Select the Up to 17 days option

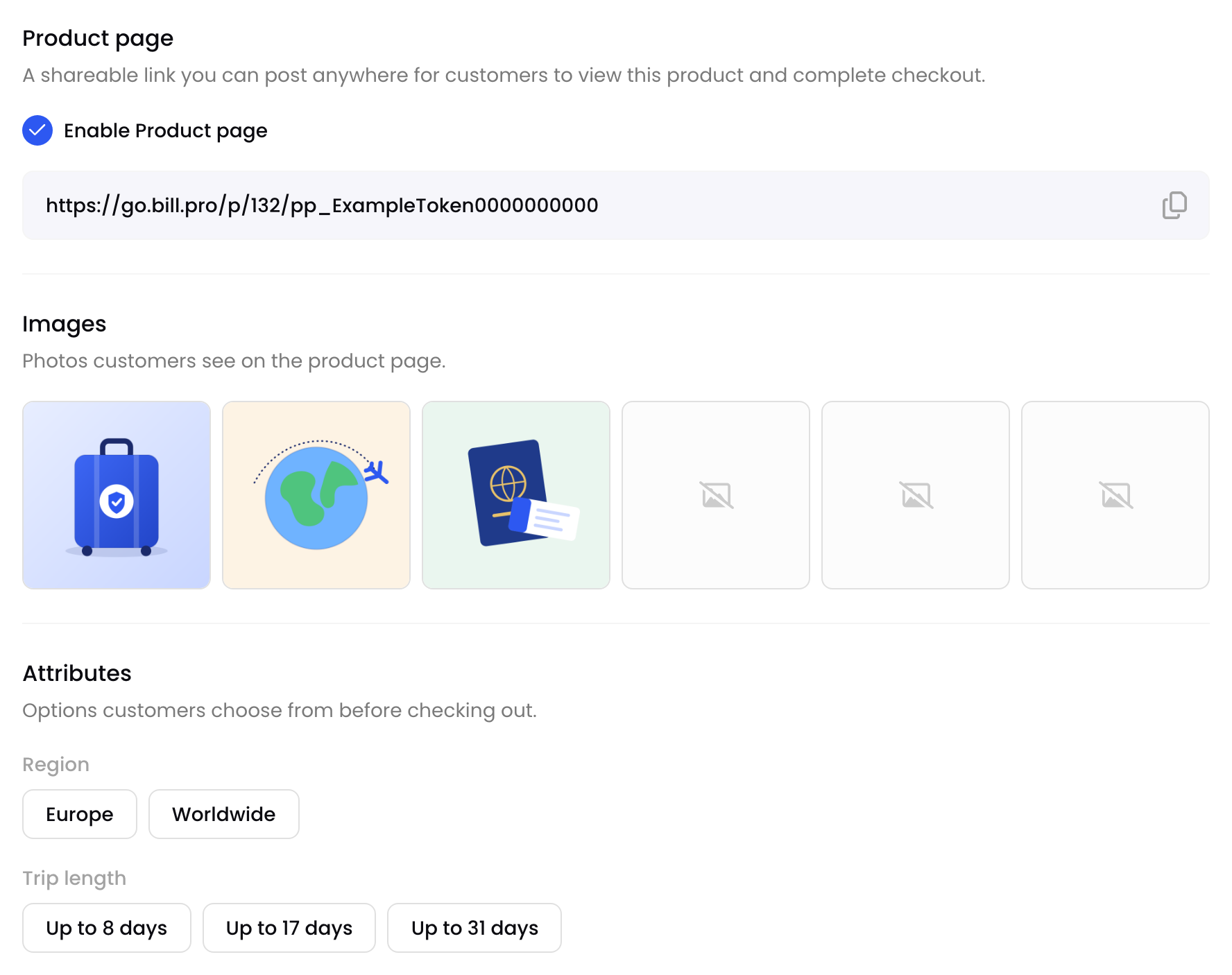[289, 928]
